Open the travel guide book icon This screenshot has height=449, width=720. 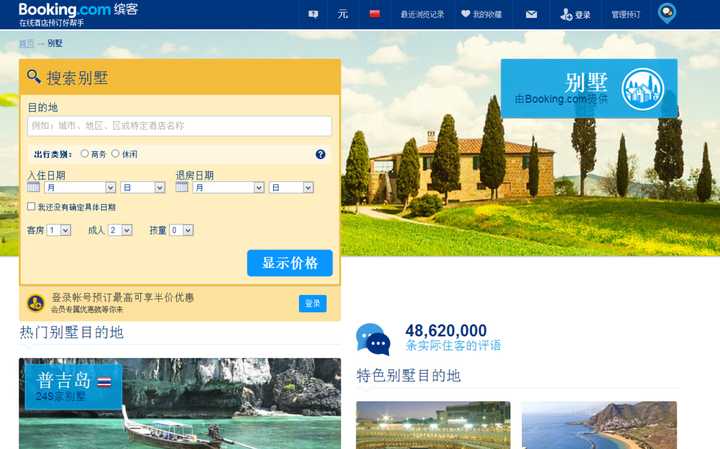[313, 14]
